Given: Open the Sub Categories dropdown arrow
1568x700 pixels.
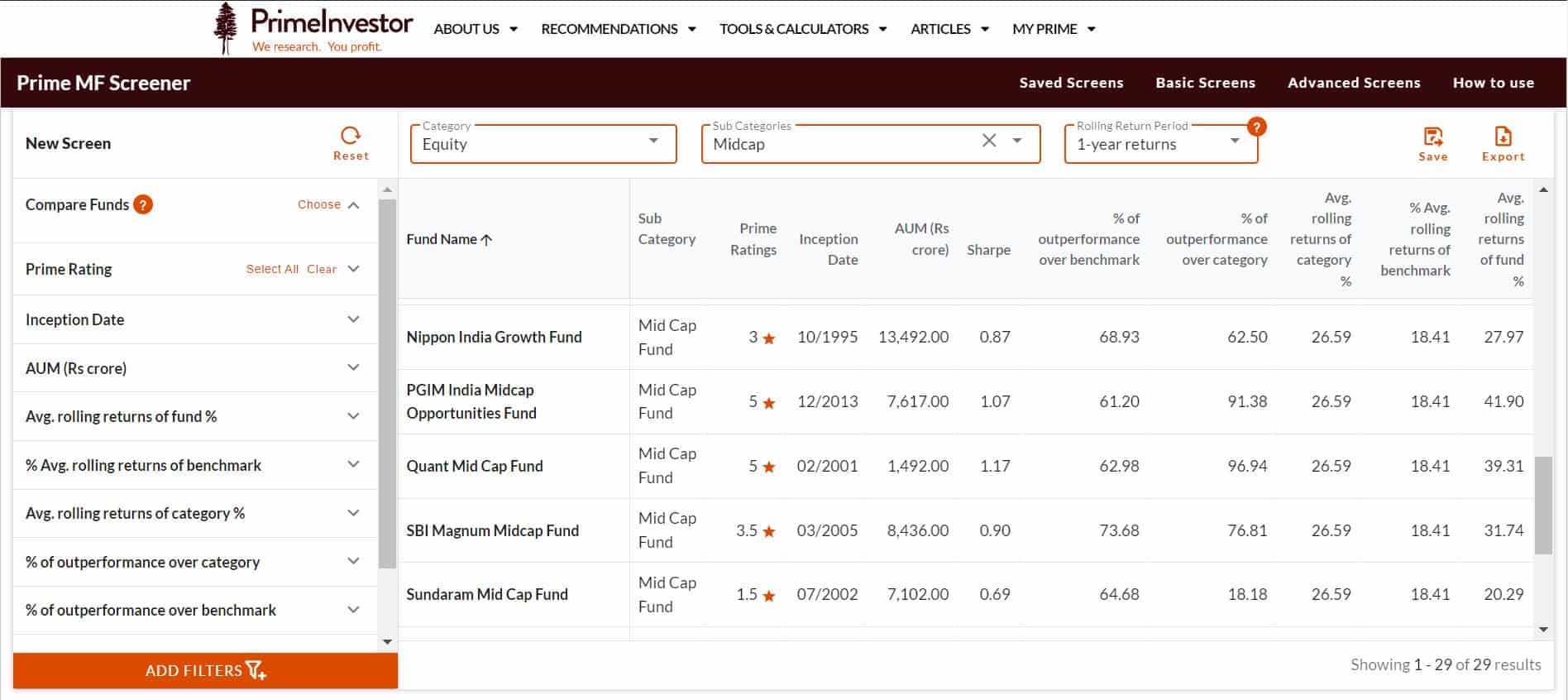Looking at the screenshot, I should [x=1017, y=141].
